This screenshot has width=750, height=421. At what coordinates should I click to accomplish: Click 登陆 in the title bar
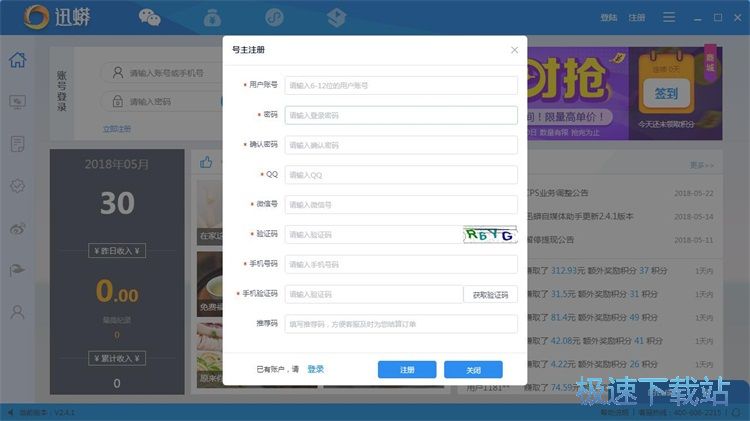pyautogui.click(x=608, y=18)
